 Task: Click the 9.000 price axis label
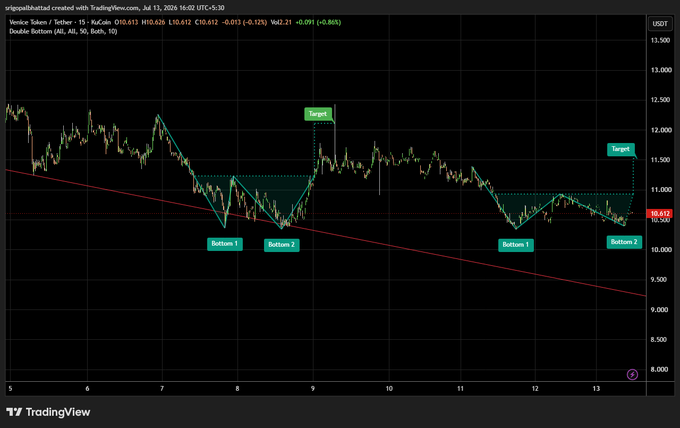pos(660,310)
